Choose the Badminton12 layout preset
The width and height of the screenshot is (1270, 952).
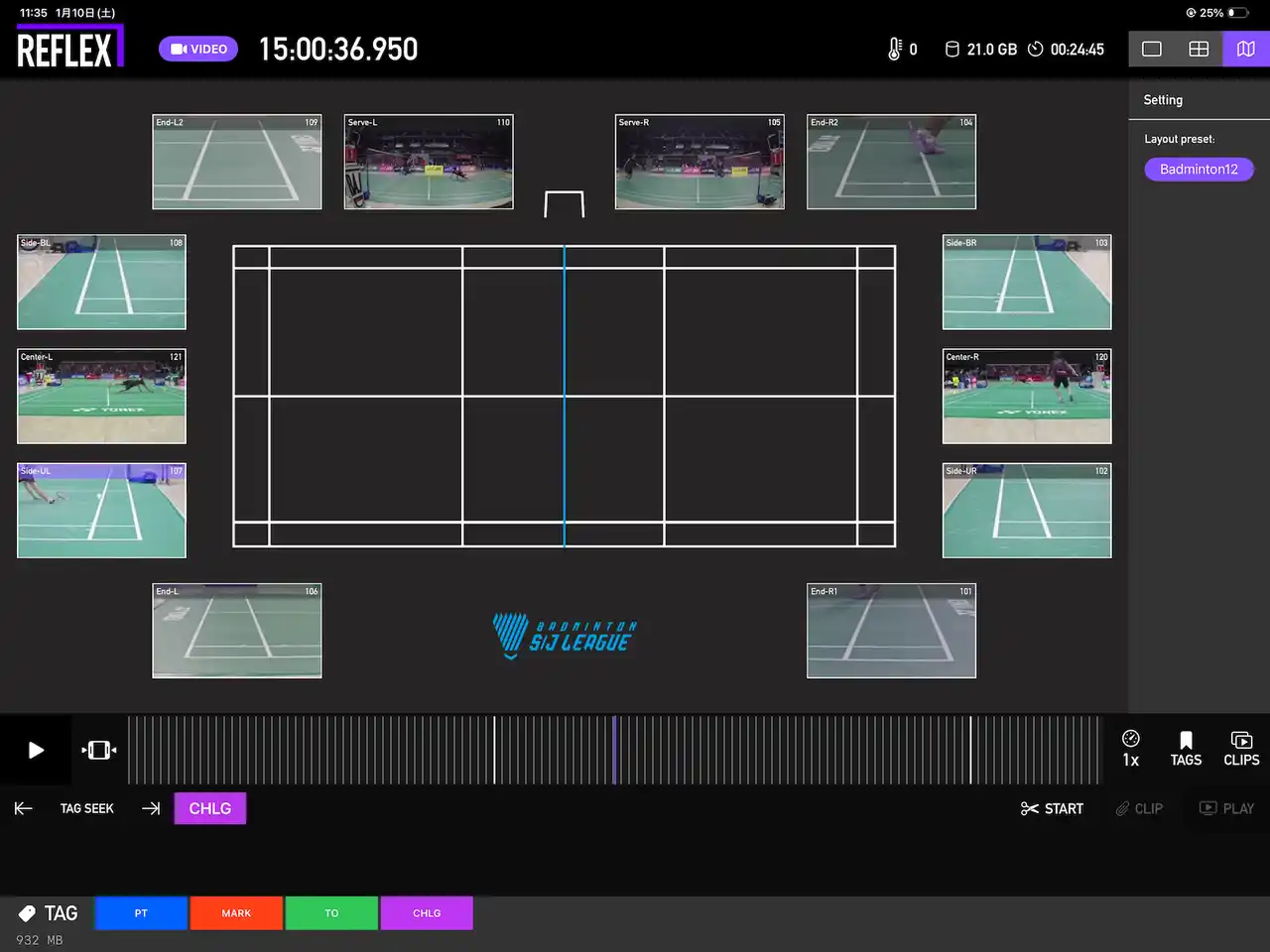[1199, 170]
